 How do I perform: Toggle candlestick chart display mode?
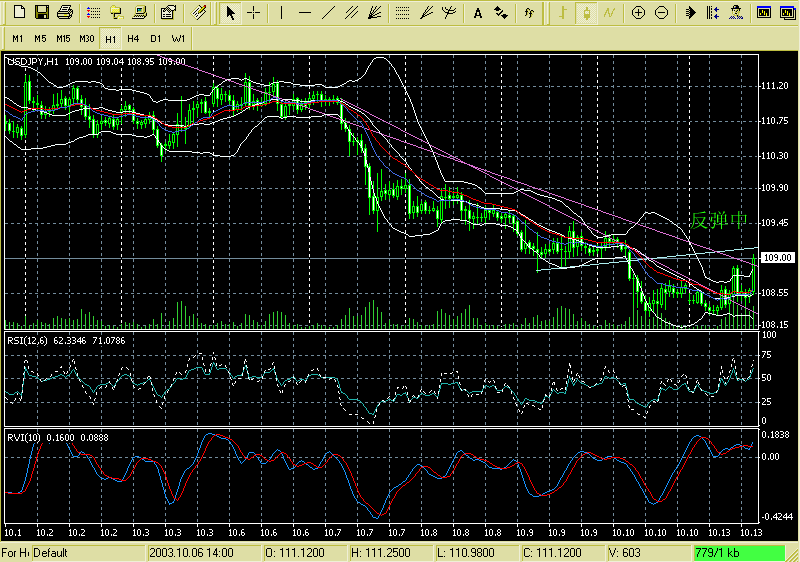click(x=584, y=13)
